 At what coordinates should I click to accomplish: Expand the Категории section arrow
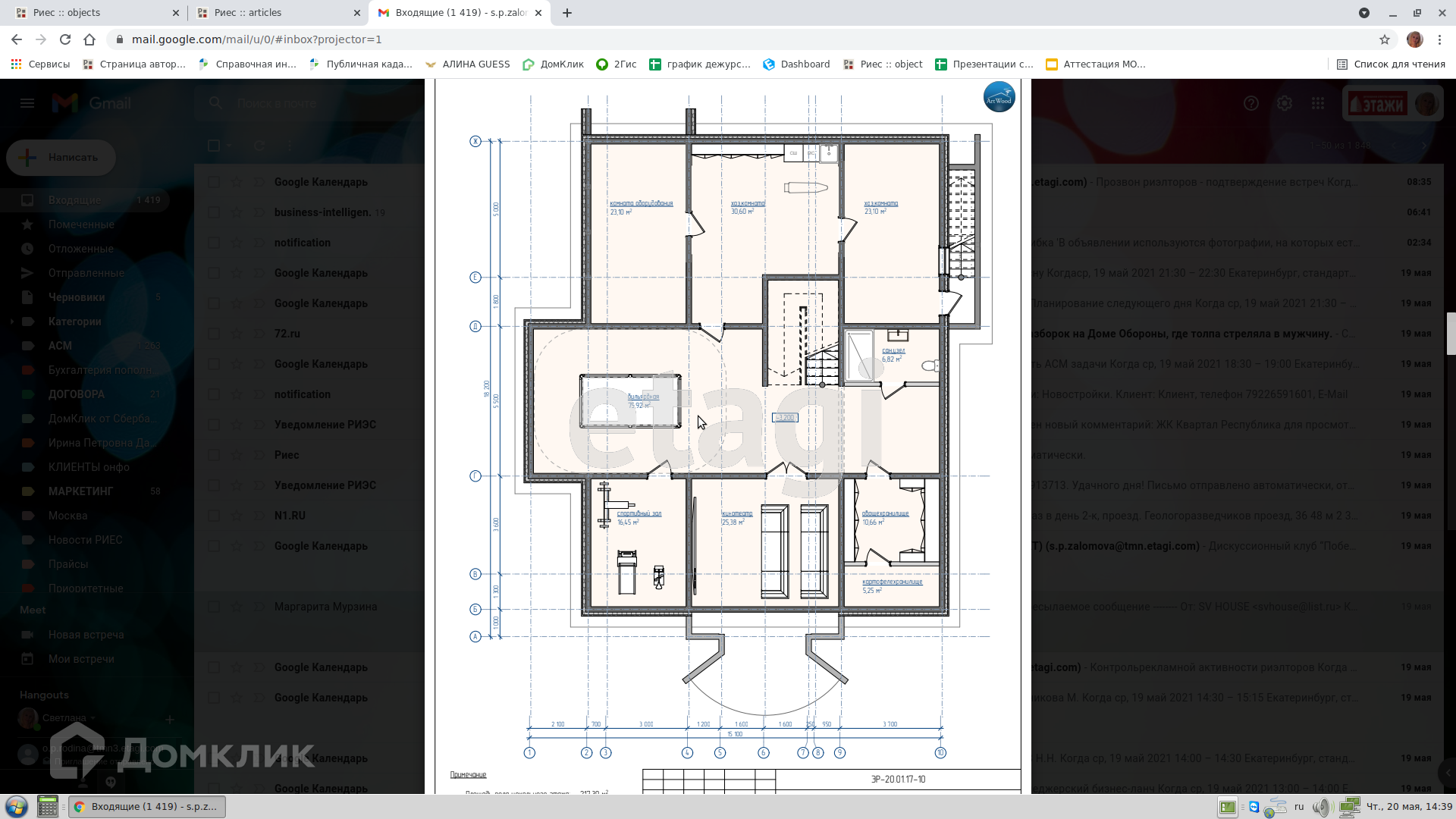coord(12,322)
